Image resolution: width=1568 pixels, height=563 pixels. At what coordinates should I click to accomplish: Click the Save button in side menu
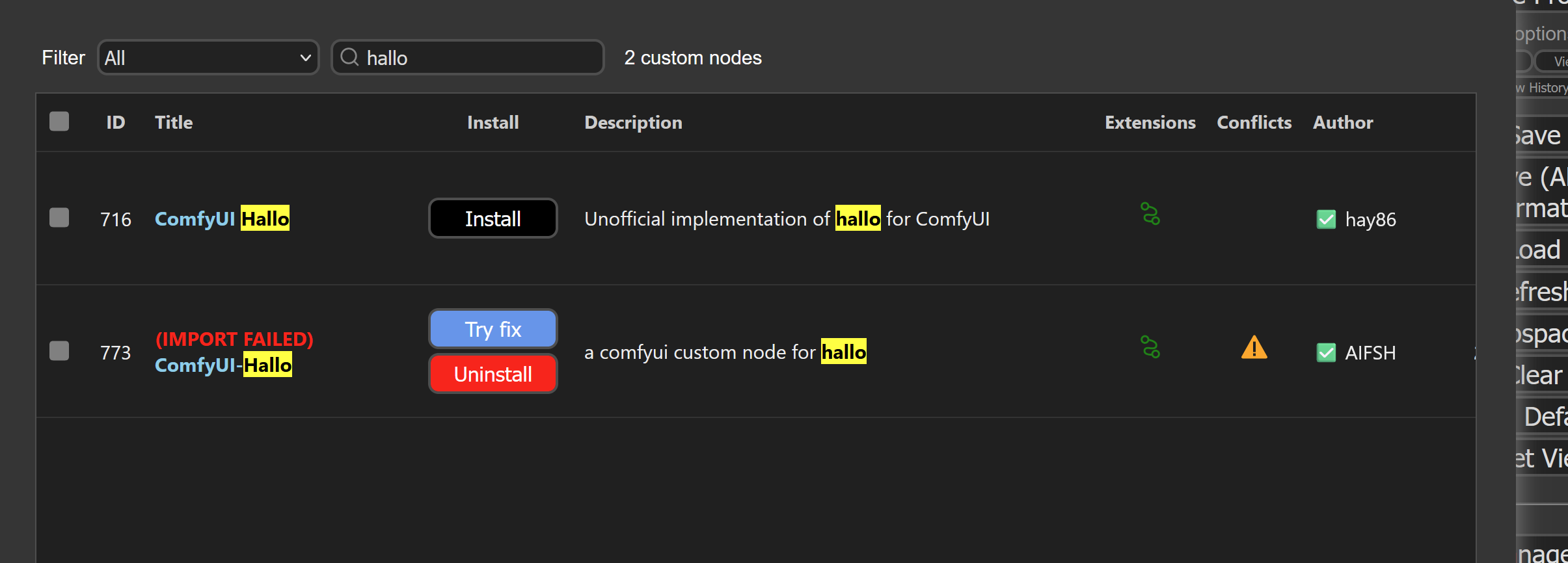tap(1542, 135)
